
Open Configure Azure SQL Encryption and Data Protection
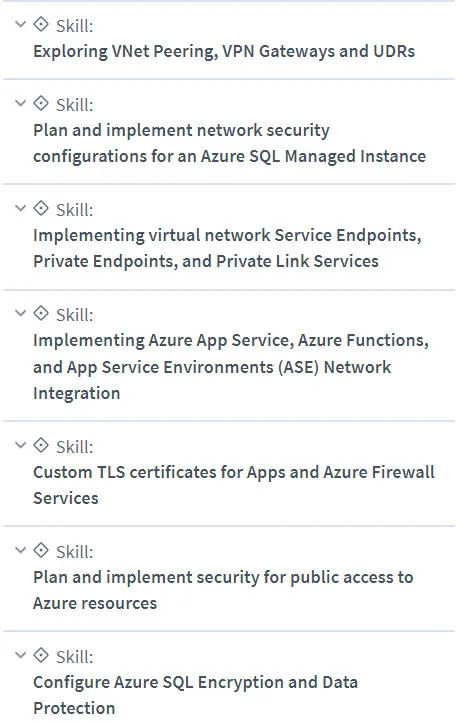pos(195,695)
